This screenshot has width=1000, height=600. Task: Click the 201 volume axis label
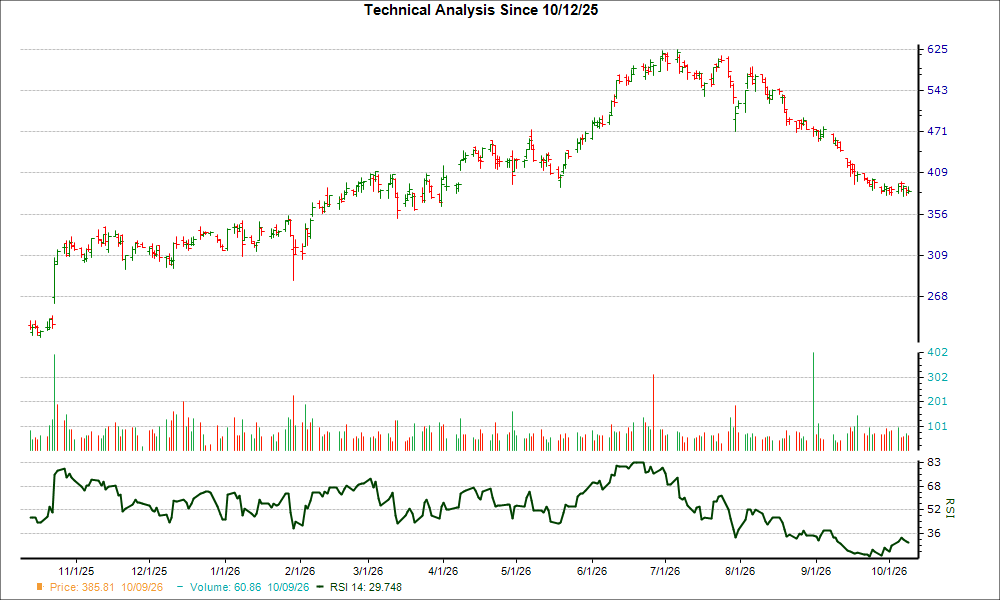(x=937, y=401)
